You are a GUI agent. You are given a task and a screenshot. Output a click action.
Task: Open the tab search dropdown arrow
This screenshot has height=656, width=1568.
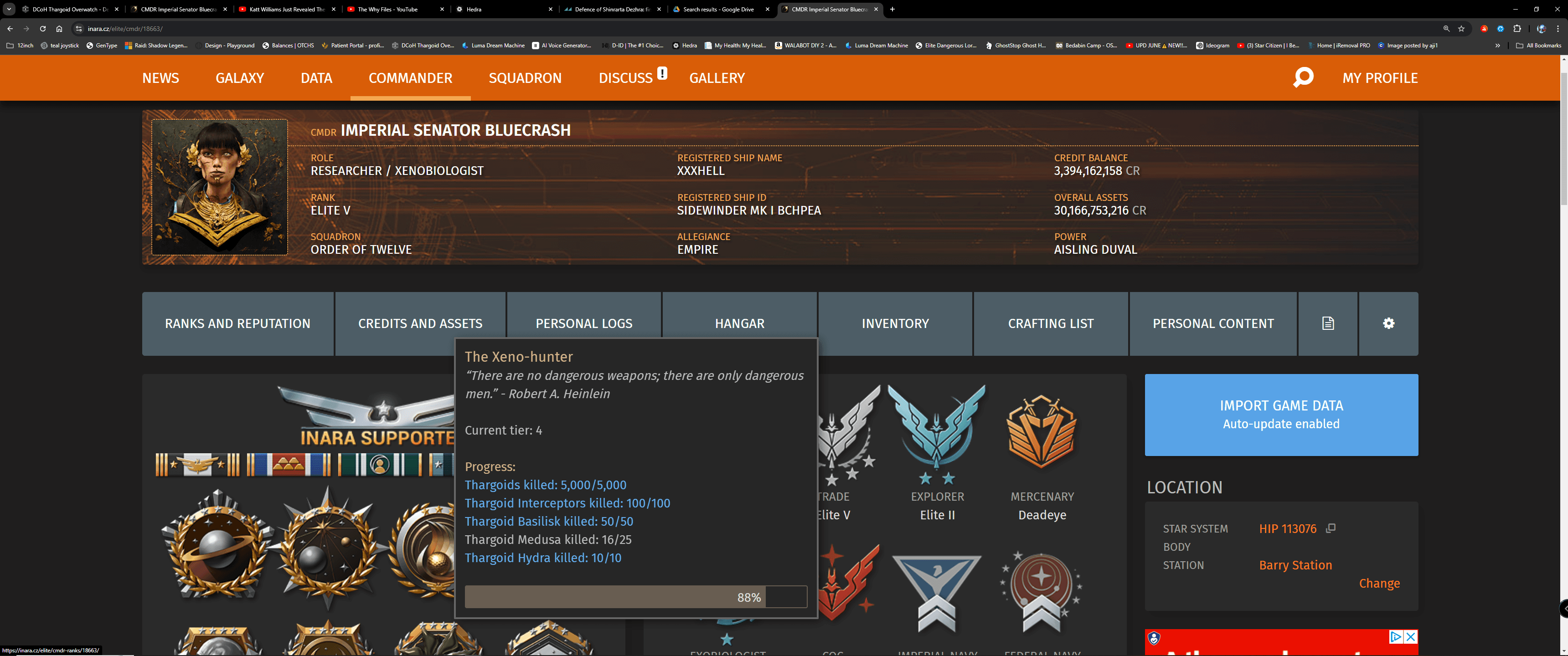(x=9, y=9)
